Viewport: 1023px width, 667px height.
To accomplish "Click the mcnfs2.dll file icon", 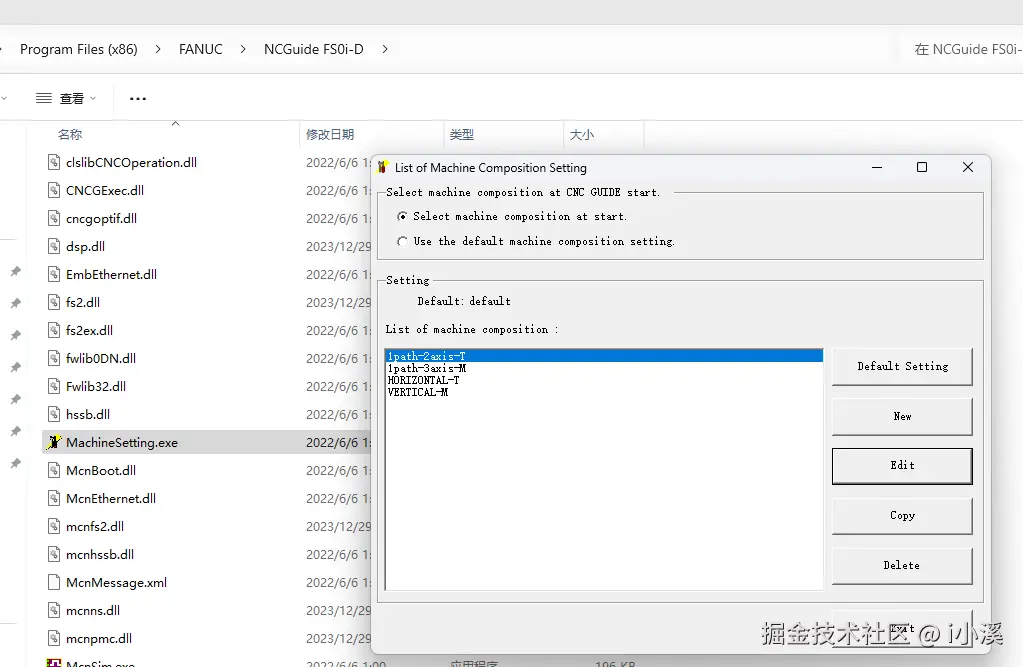I will (x=54, y=527).
